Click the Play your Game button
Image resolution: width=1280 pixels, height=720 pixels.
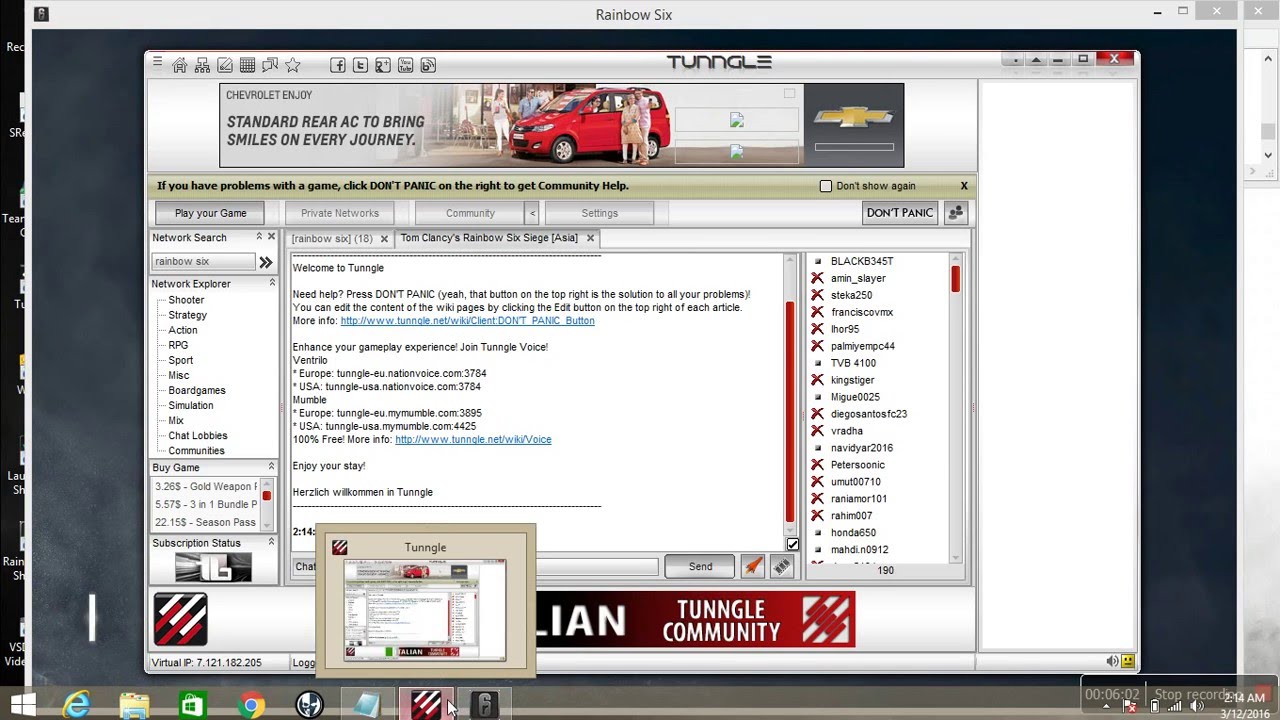(210, 213)
